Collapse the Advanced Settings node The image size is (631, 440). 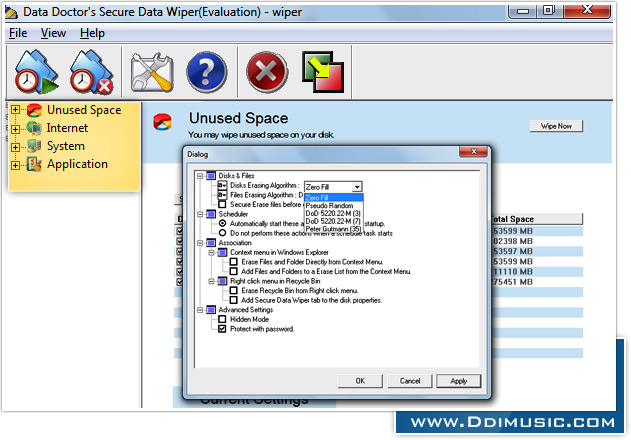(x=200, y=310)
